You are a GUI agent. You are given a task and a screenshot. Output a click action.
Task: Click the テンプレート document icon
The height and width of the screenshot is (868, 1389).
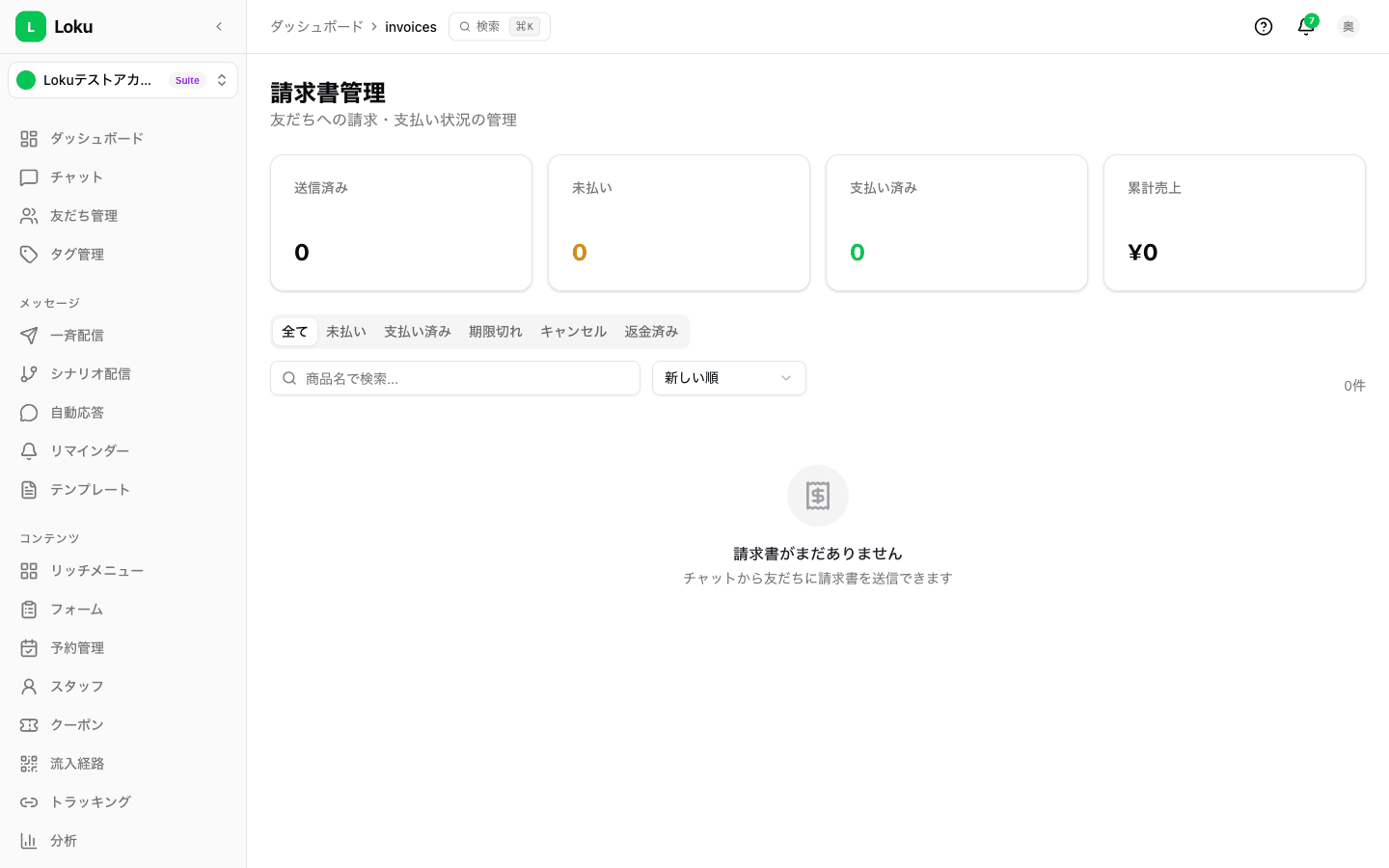(x=29, y=490)
